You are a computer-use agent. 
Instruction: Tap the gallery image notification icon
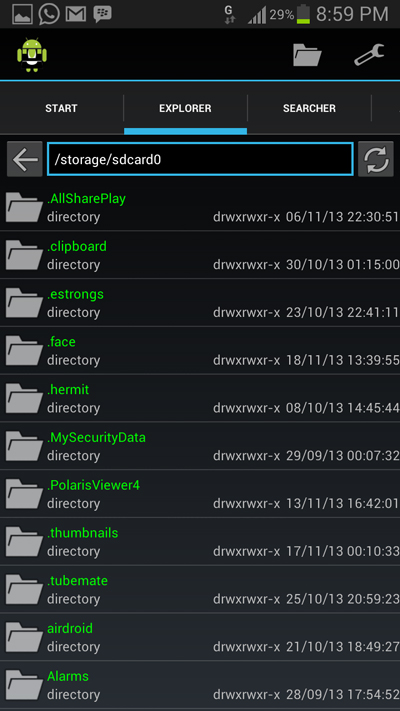[22, 14]
